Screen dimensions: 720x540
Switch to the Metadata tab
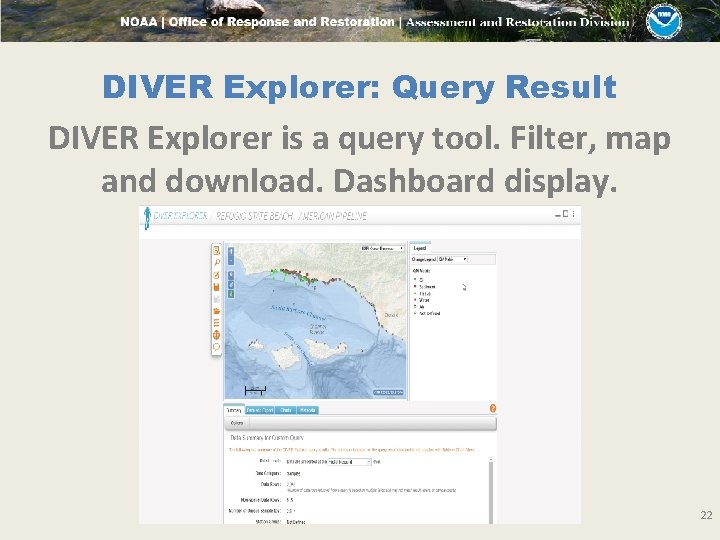pyautogui.click(x=308, y=410)
